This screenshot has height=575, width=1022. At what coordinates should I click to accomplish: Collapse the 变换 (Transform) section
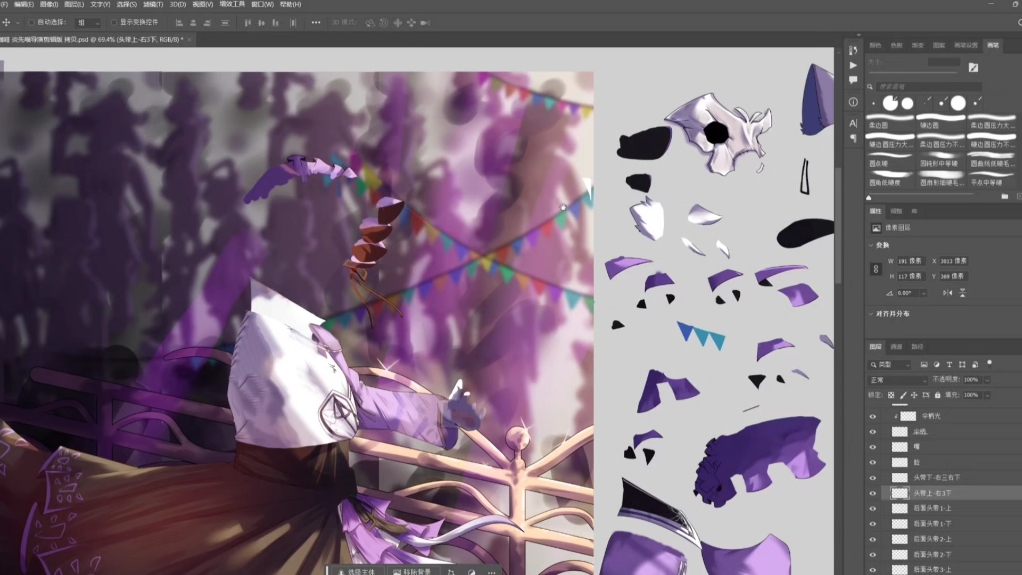[871, 245]
